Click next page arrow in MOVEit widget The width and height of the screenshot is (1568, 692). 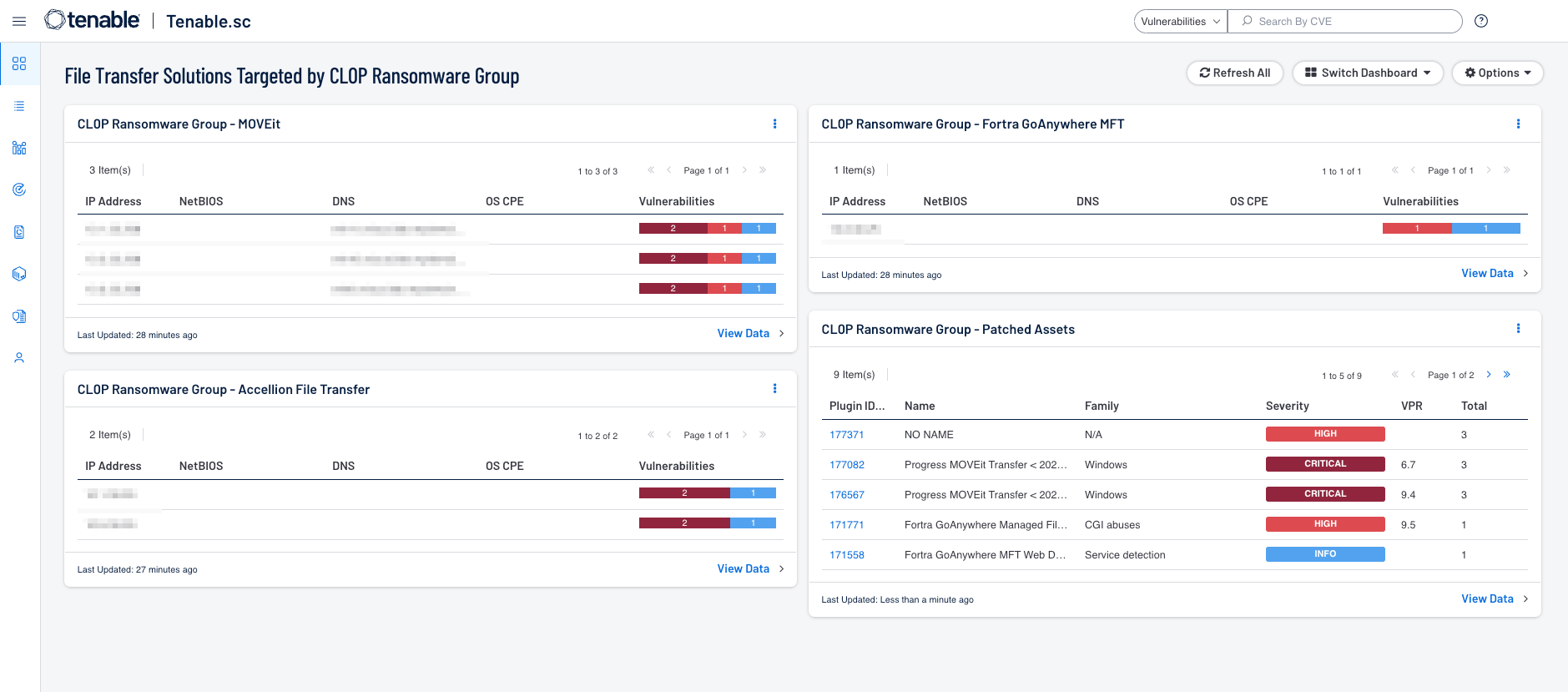(x=745, y=170)
